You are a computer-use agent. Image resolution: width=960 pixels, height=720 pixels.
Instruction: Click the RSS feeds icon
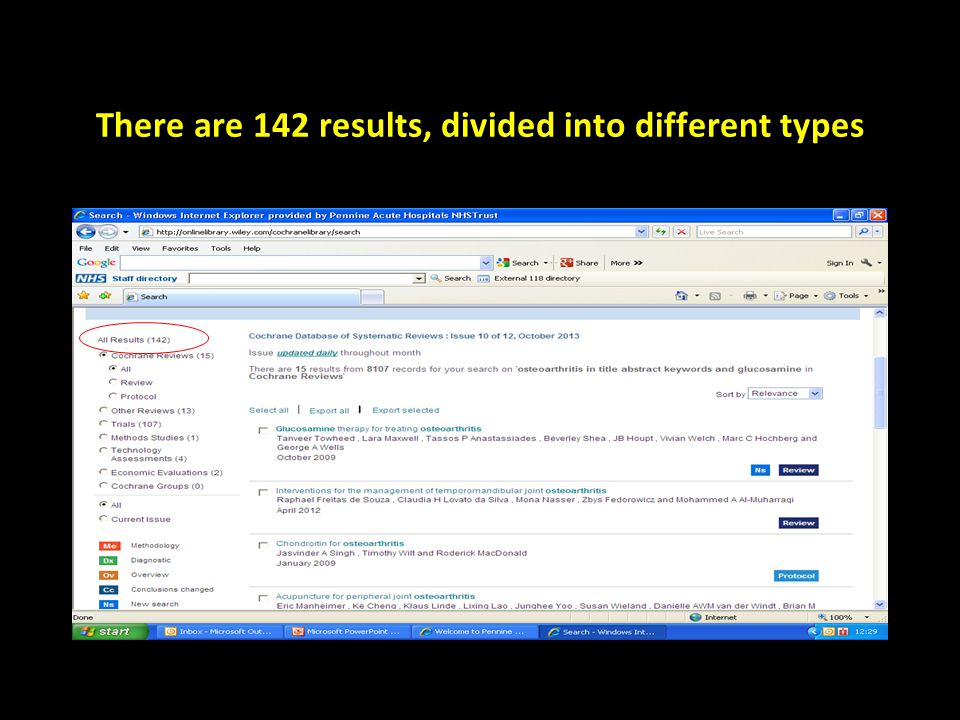pyautogui.click(x=714, y=296)
